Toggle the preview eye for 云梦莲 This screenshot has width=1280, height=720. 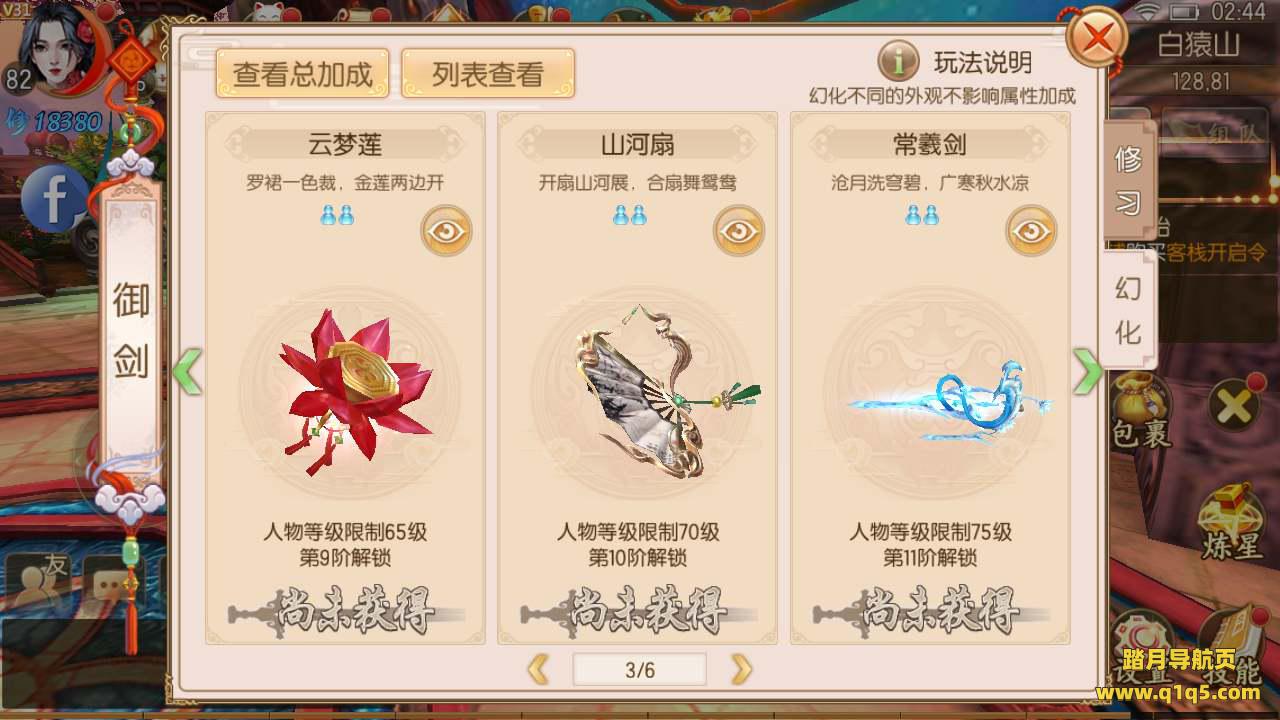446,230
